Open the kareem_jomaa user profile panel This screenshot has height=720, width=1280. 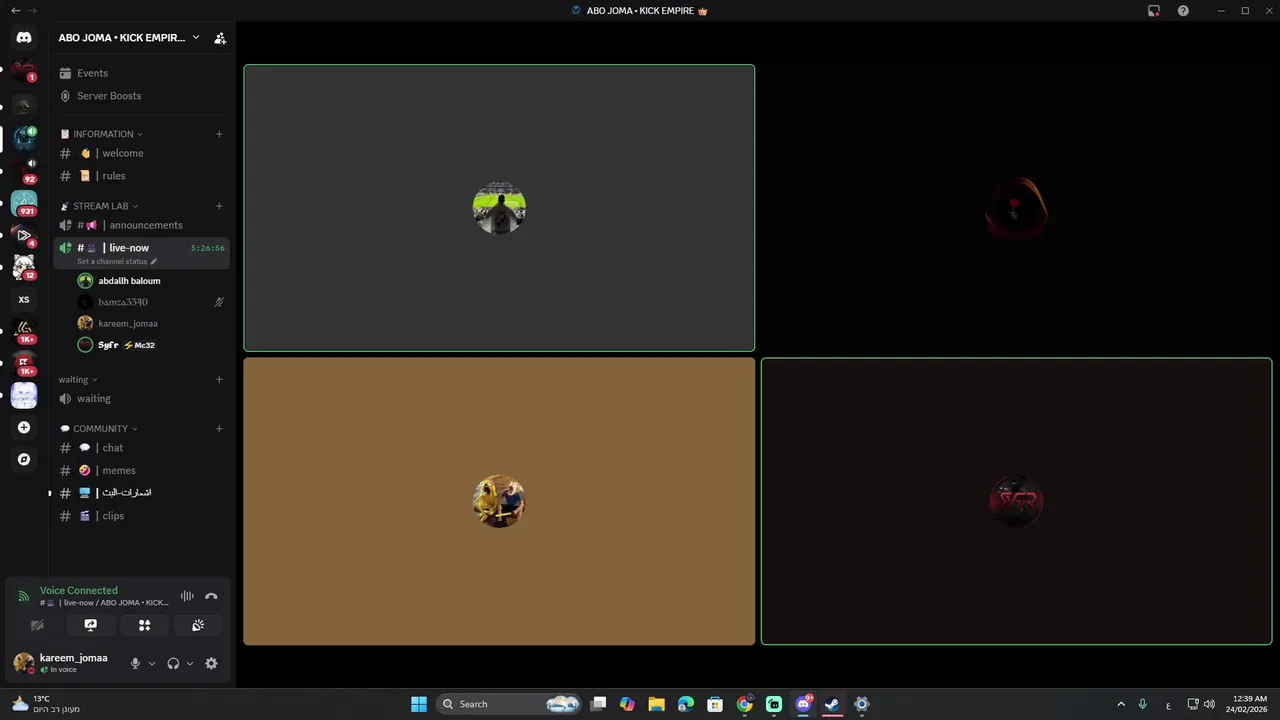66,663
